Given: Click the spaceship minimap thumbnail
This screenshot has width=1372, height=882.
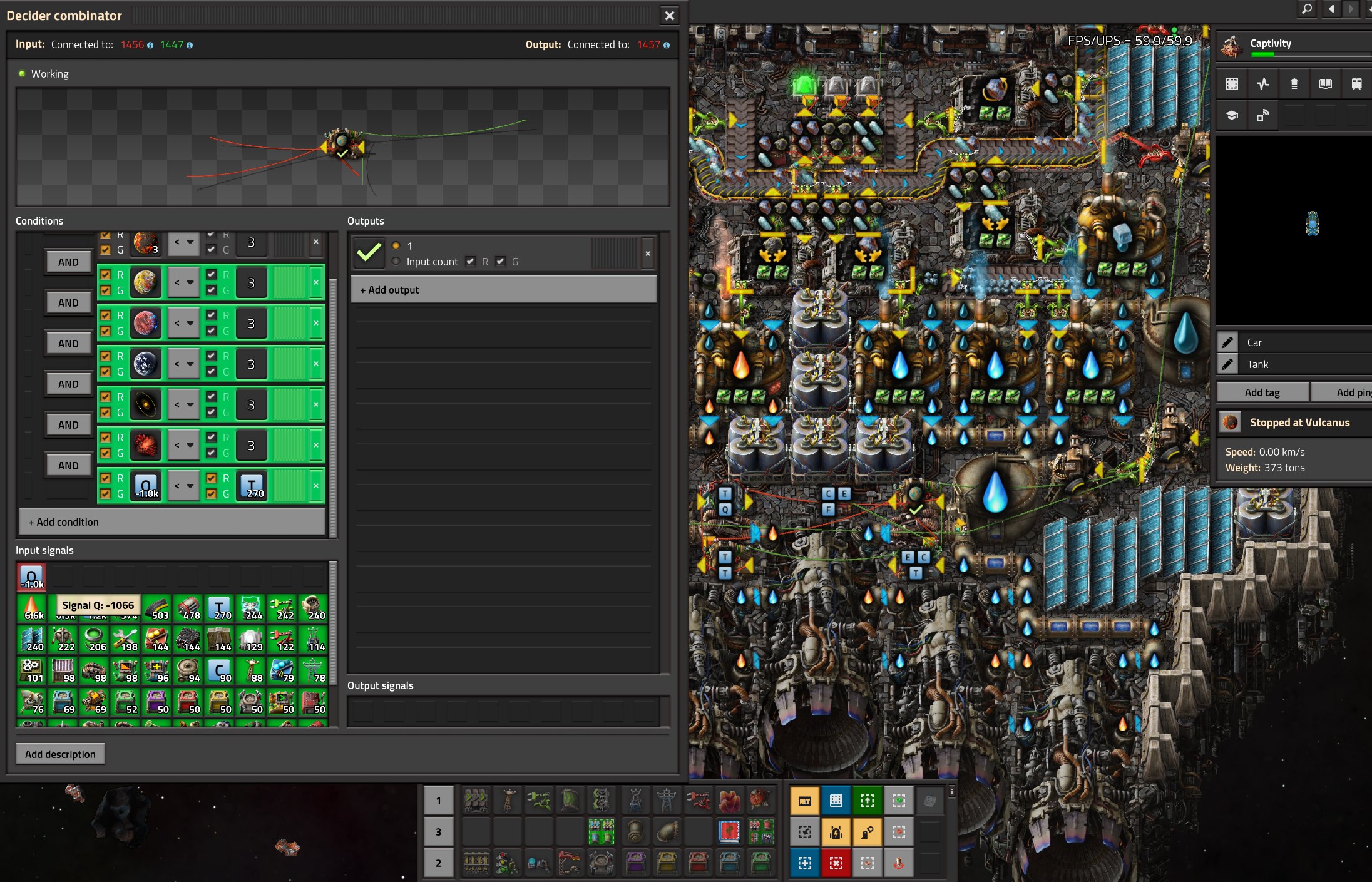Looking at the screenshot, I should [1312, 223].
